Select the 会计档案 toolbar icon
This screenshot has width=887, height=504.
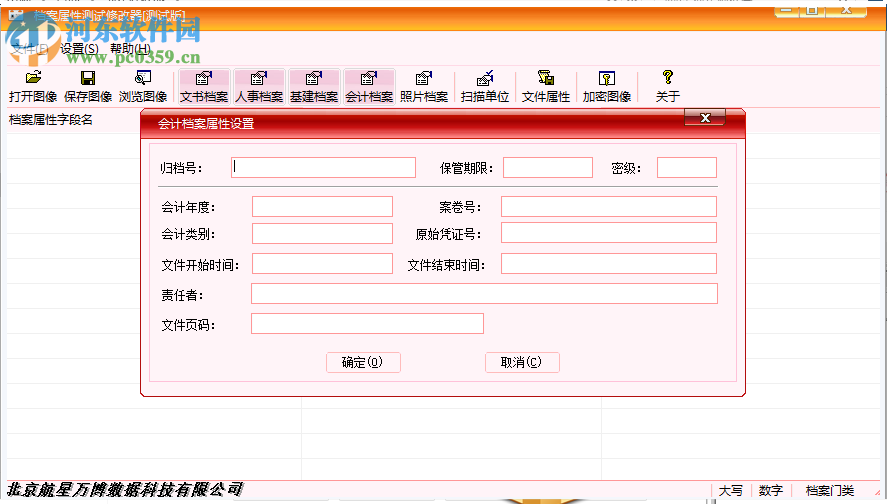coord(369,87)
